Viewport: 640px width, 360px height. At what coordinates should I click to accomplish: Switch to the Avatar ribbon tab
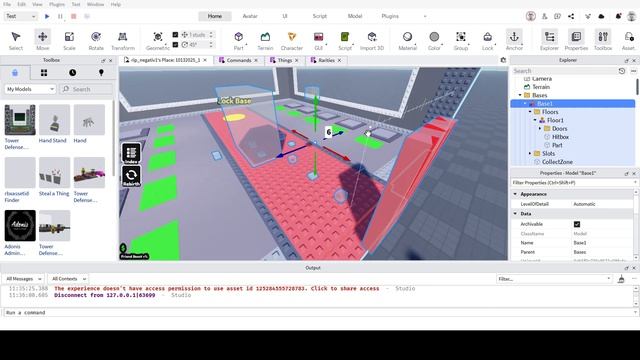pyautogui.click(x=250, y=16)
